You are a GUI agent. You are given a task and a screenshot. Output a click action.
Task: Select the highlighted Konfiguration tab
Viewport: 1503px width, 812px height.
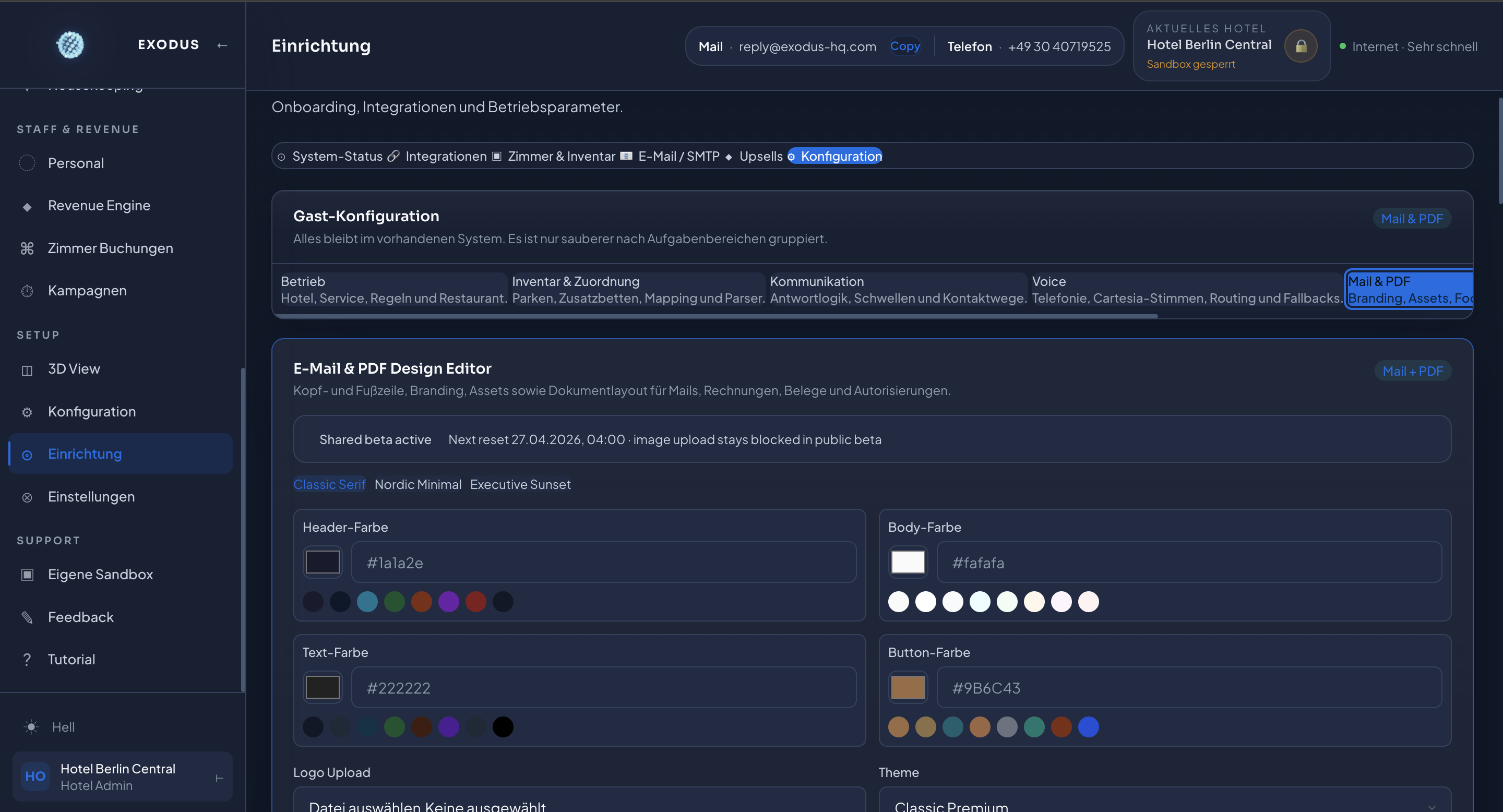pos(834,156)
